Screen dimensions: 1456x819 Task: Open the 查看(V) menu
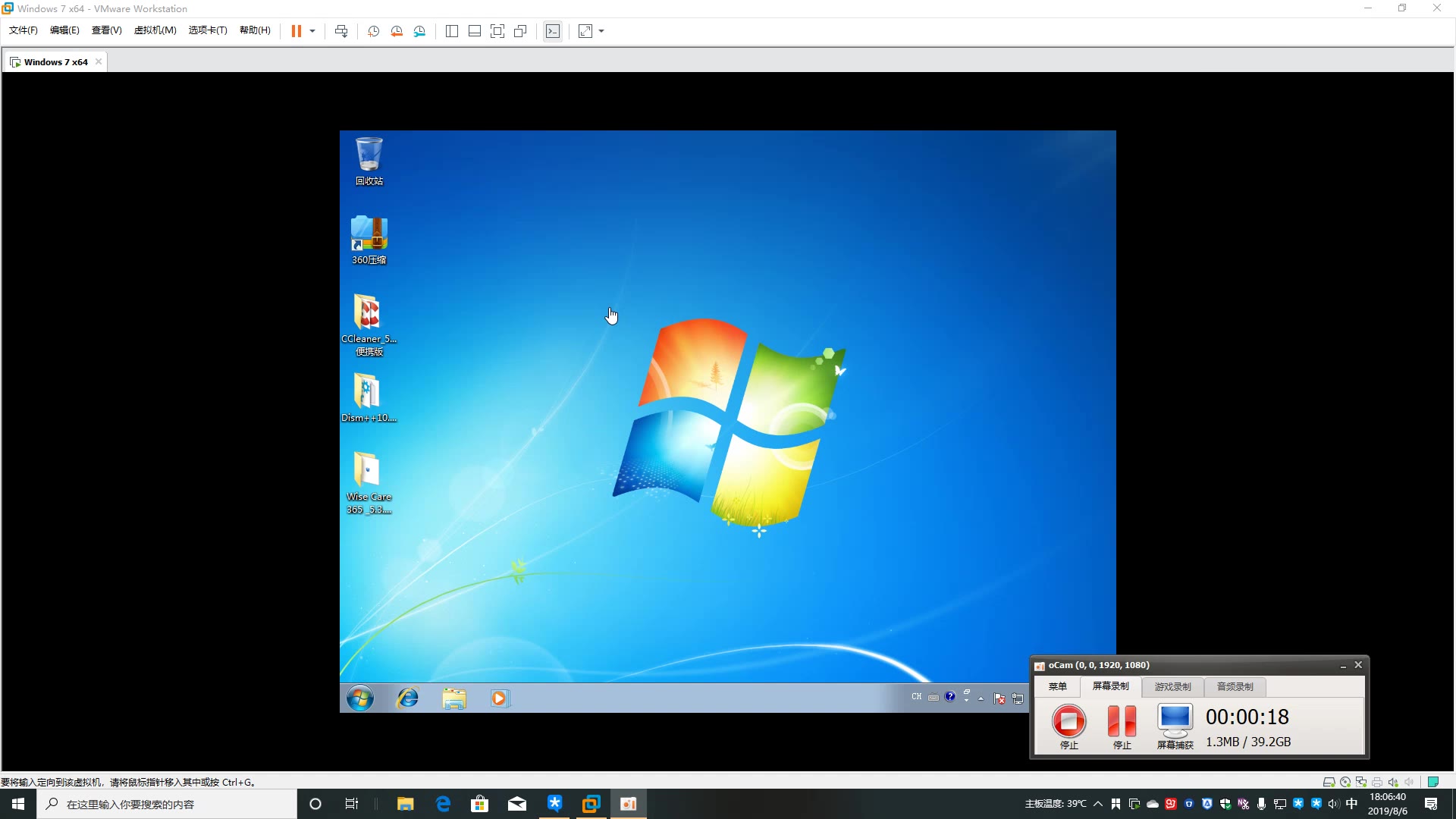106,30
